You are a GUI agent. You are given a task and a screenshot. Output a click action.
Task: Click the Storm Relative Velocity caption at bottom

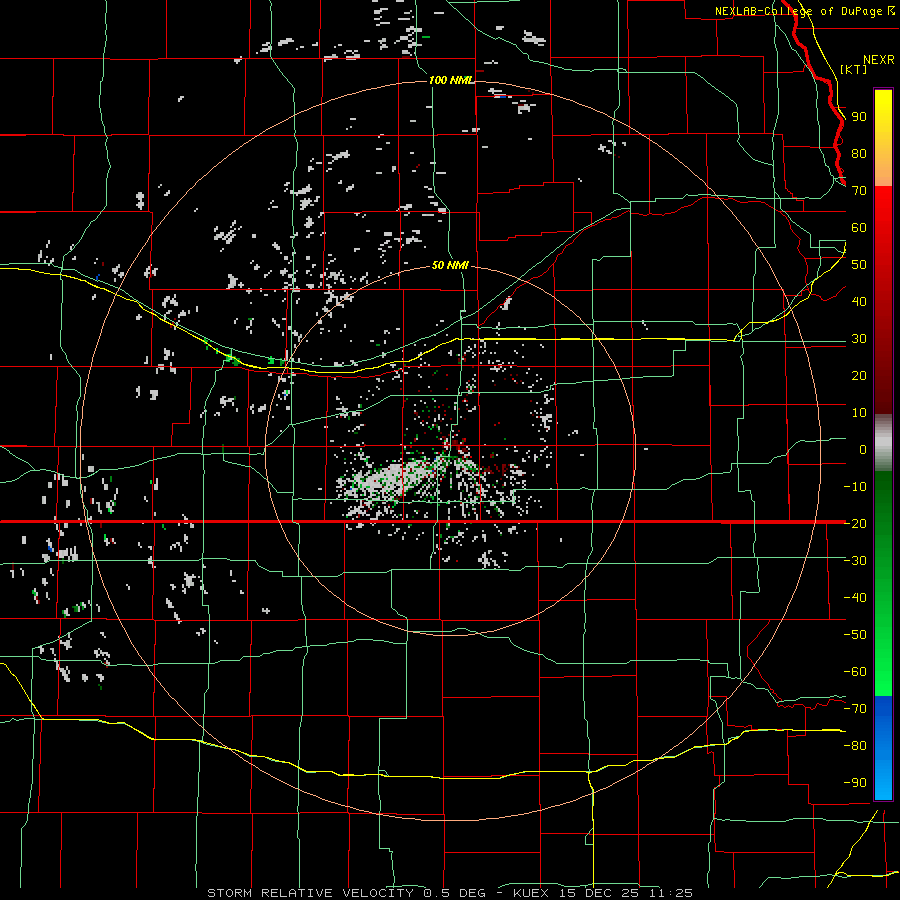coord(449,893)
